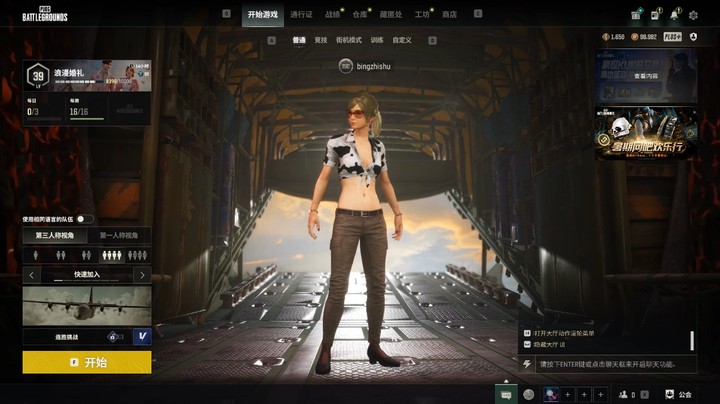Open the 藏匿处 tab
This screenshot has width=720, height=404.
tap(391, 15)
